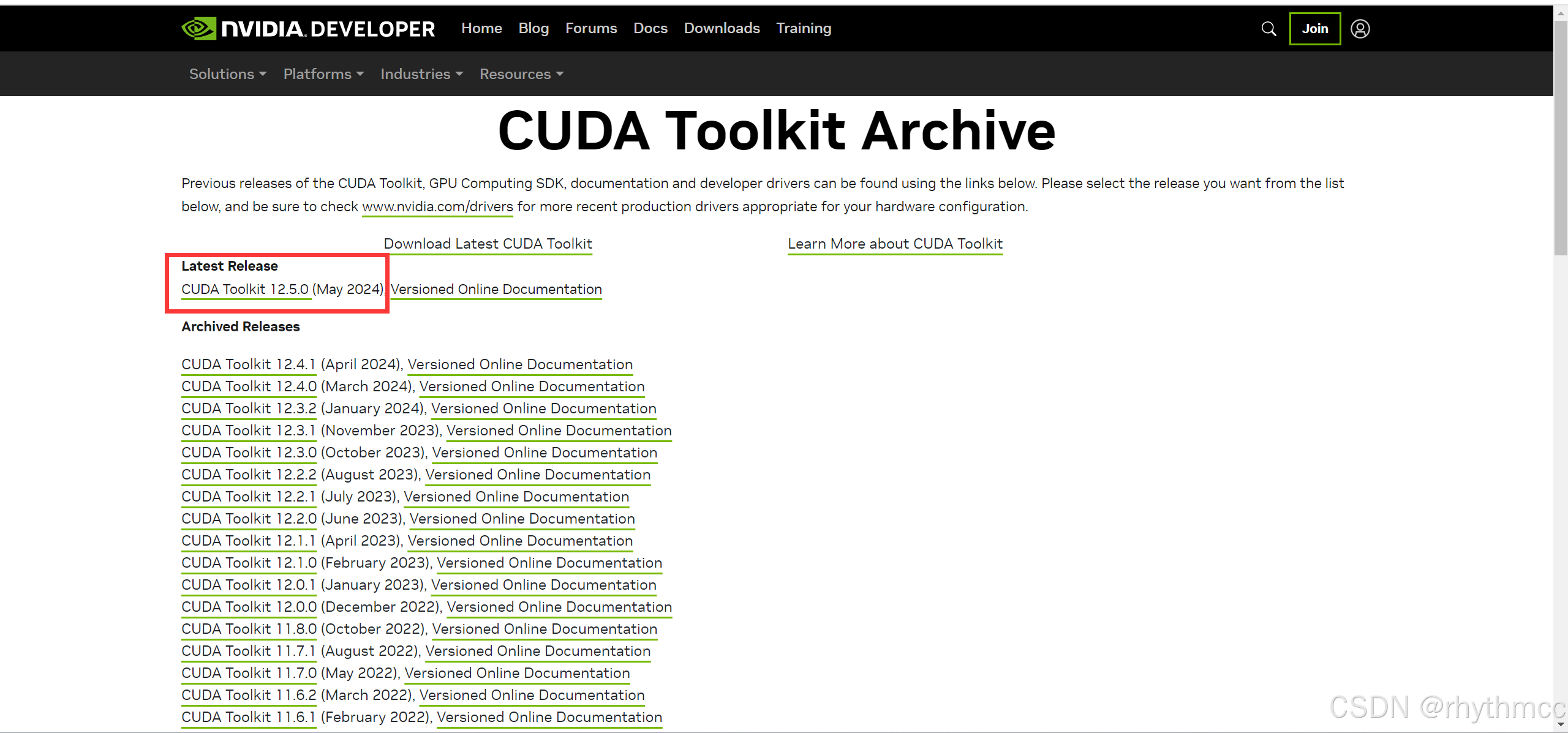
Task: Open CUDA Toolkit 11.8.0 link
Action: click(249, 629)
